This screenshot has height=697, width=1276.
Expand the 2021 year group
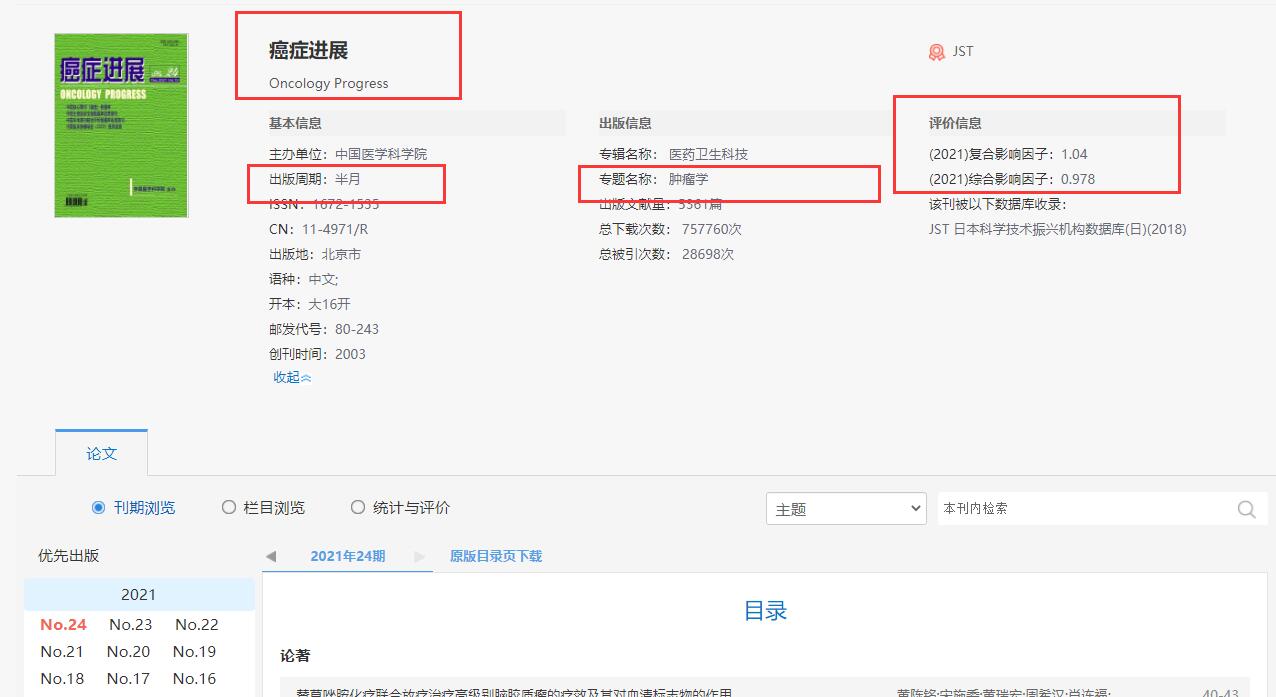click(140, 595)
